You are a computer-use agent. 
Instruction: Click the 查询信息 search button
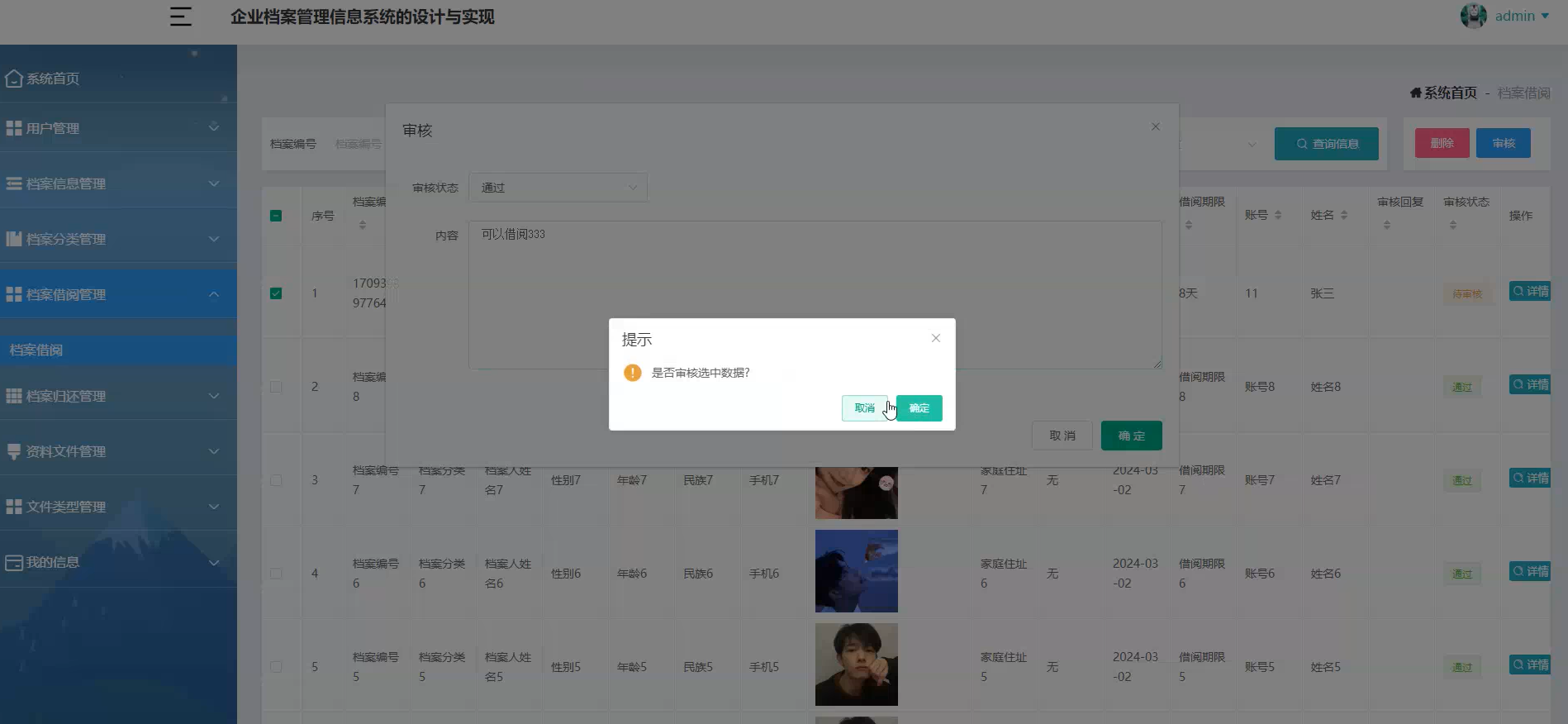point(1326,144)
